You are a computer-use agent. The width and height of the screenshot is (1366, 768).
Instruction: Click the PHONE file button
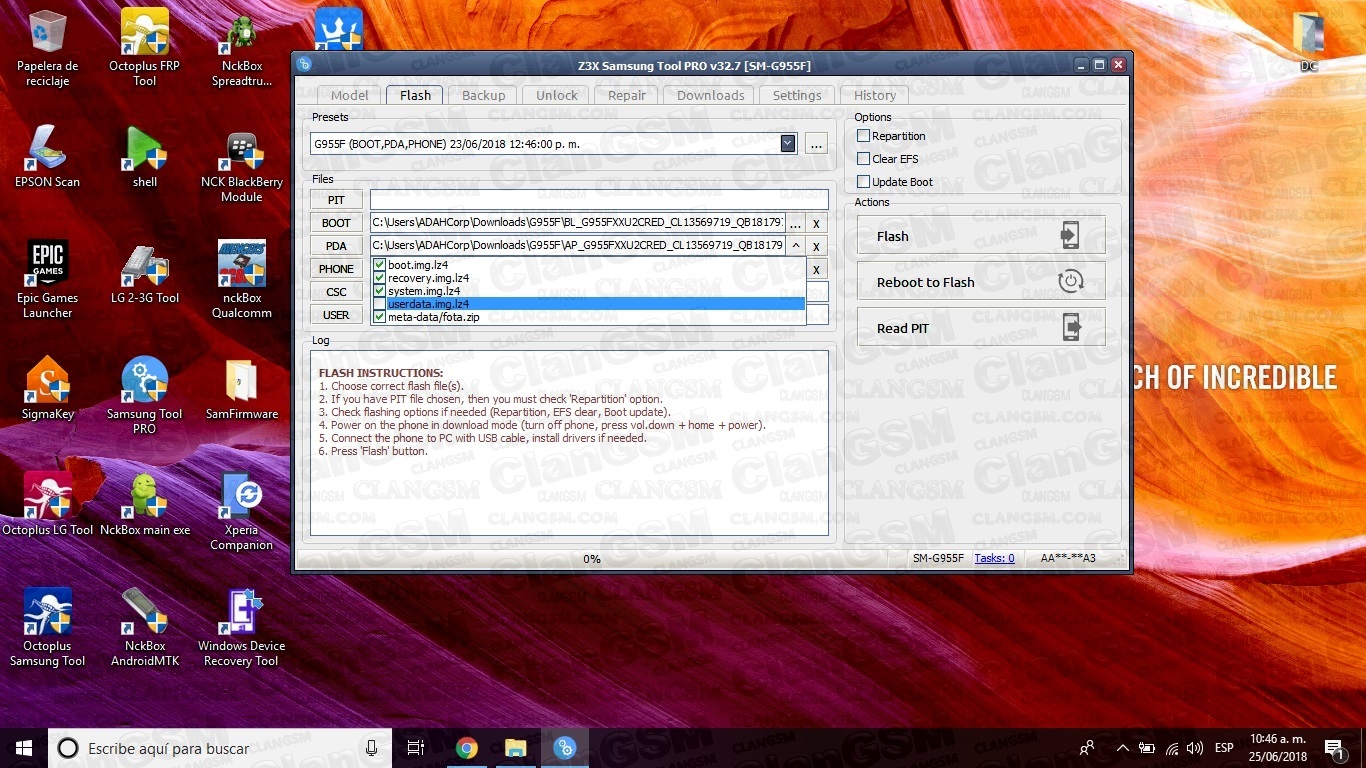tap(336, 269)
